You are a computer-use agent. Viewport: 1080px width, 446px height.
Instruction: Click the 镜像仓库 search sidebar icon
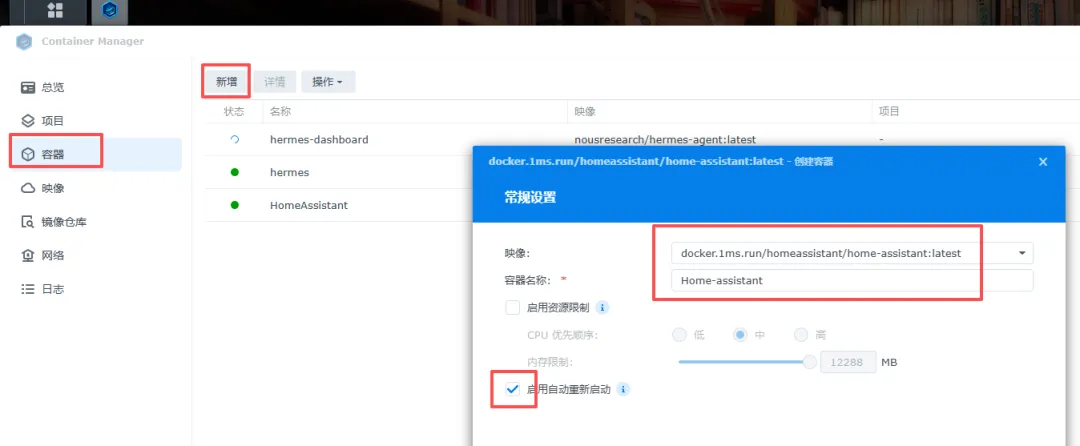point(28,222)
